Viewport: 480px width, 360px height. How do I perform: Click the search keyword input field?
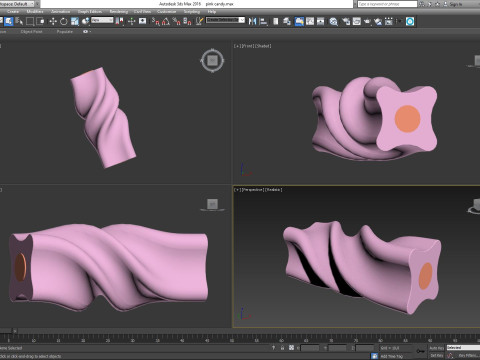(x=387, y=4)
